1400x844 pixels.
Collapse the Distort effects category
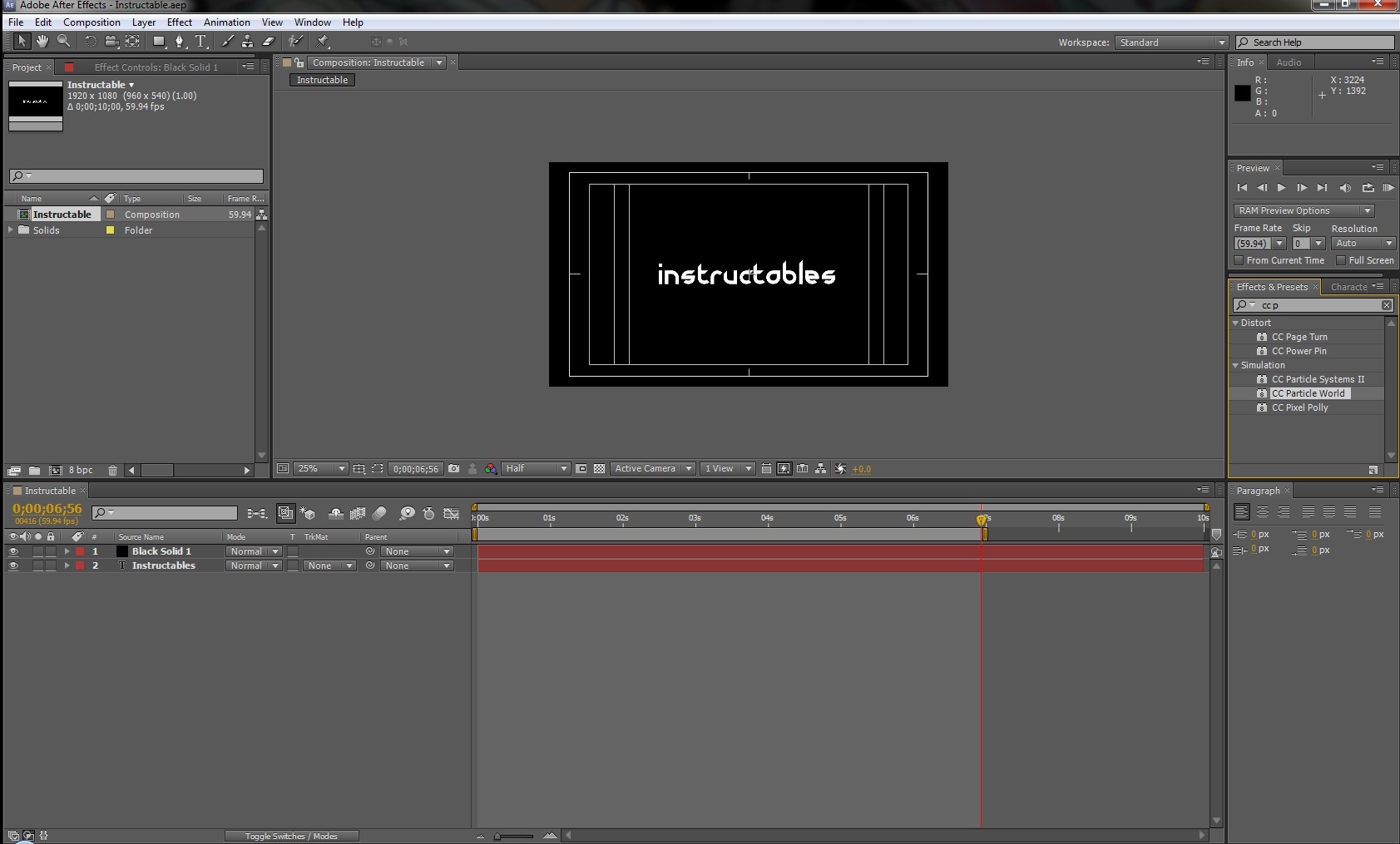(x=1235, y=323)
